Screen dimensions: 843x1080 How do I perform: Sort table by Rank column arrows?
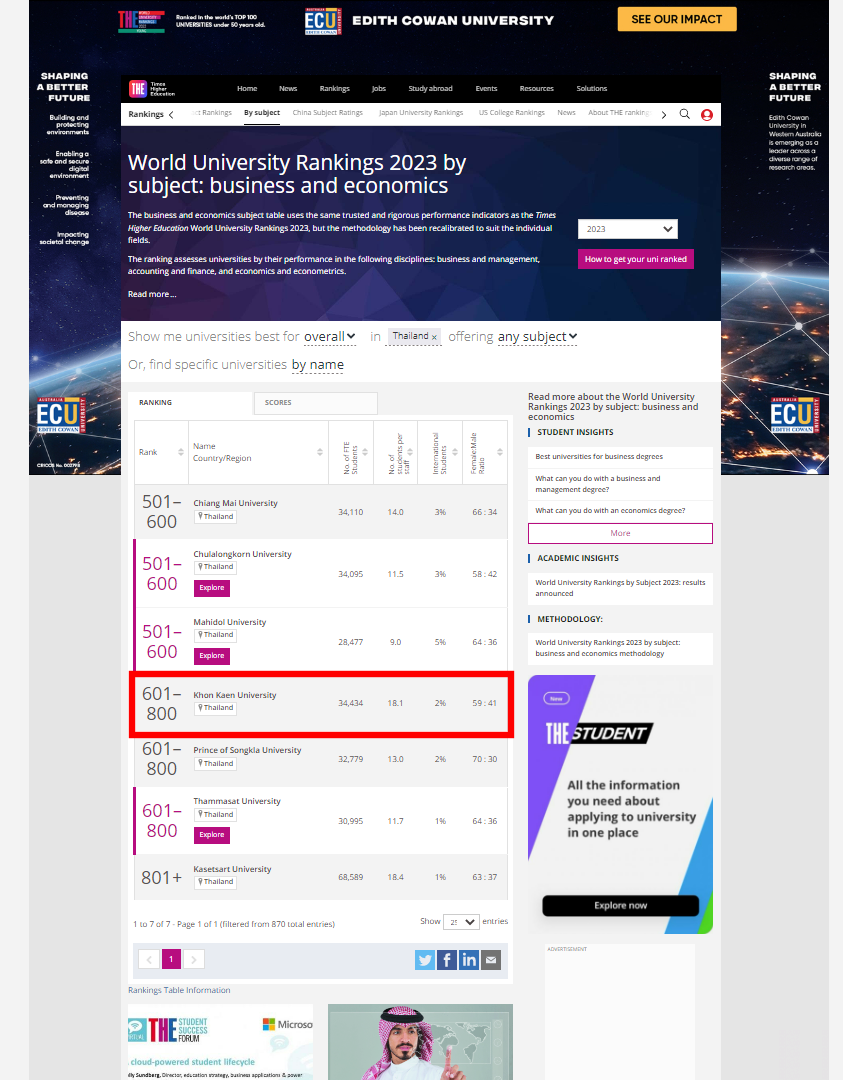coord(181,452)
